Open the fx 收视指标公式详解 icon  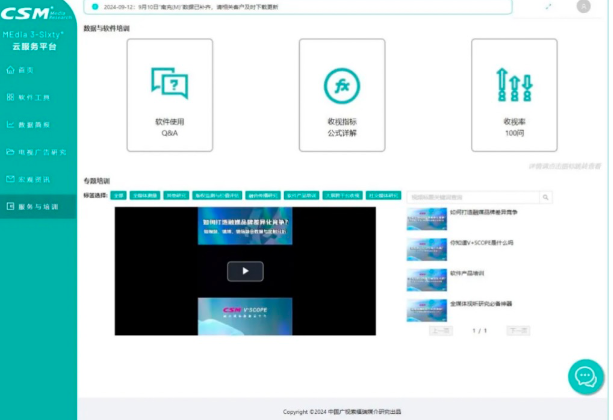click(342, 86)
